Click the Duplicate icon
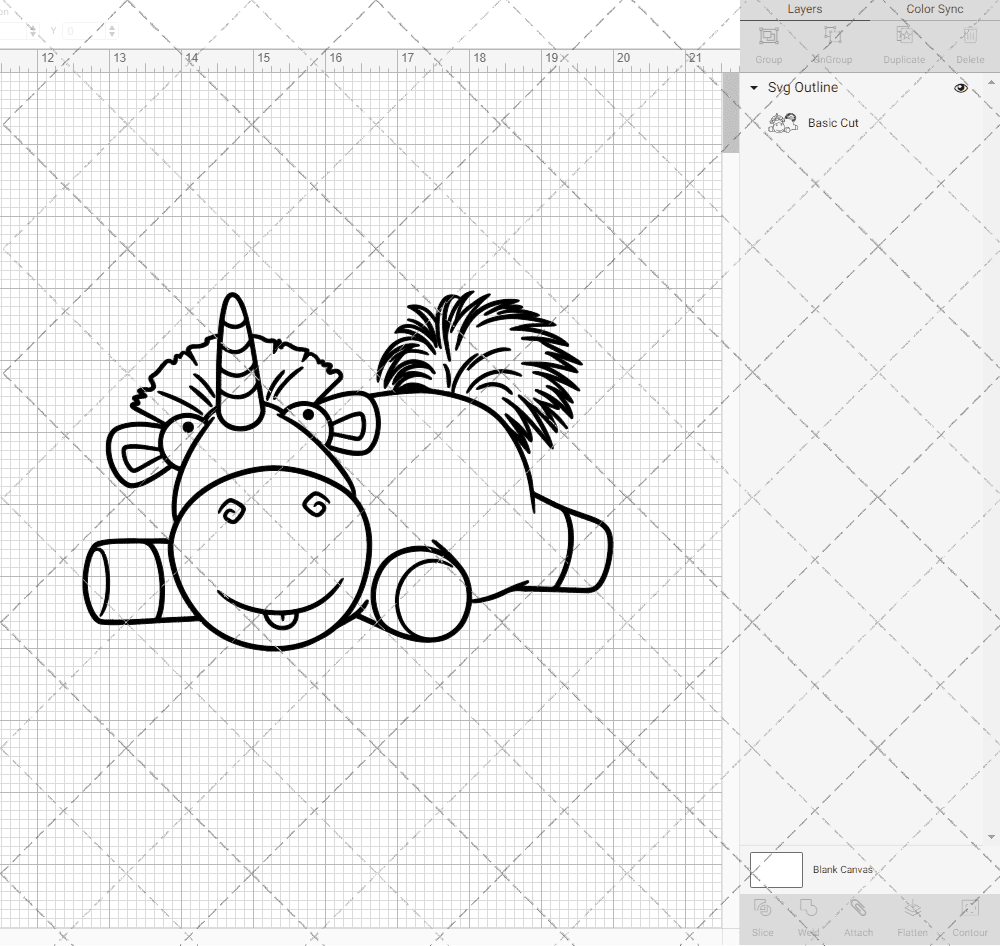This screenshot has height=946, width=1000. tap(904, 36)
